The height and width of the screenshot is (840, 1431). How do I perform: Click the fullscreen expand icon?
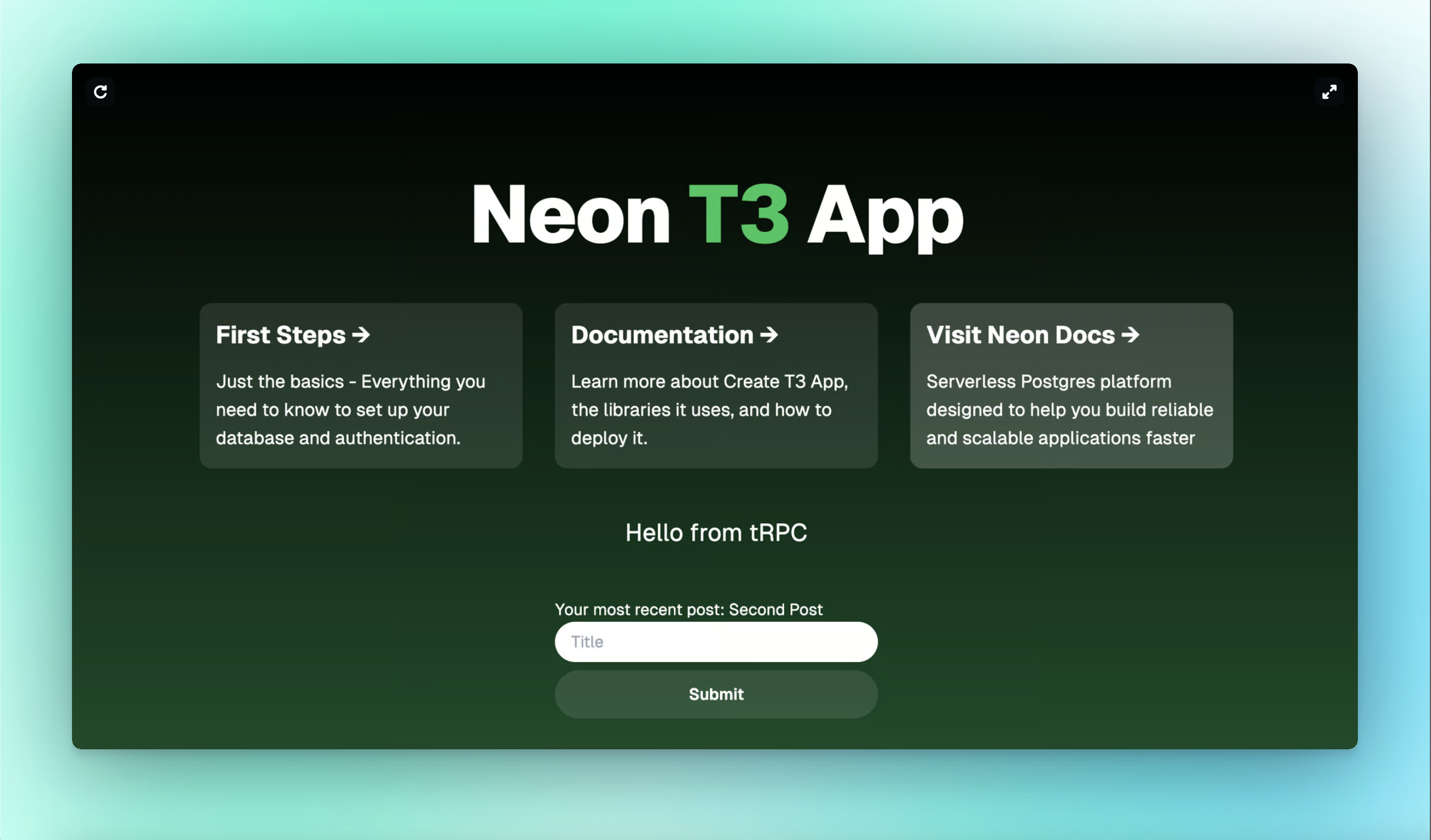click(1329, 92)
